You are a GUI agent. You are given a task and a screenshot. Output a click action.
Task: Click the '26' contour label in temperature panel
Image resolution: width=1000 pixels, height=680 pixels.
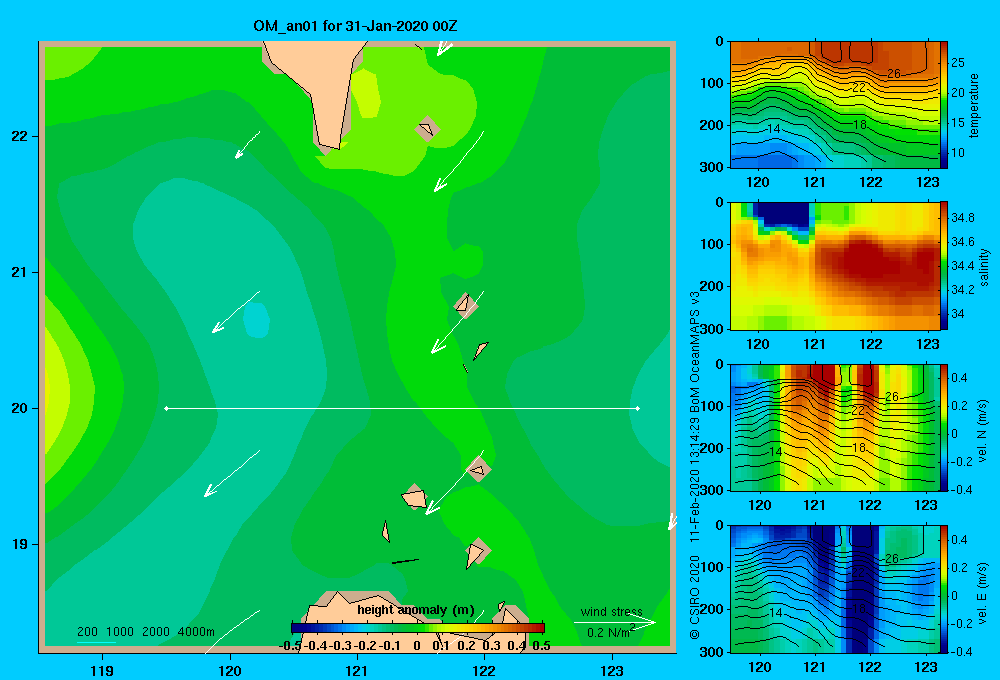(893, 73)
